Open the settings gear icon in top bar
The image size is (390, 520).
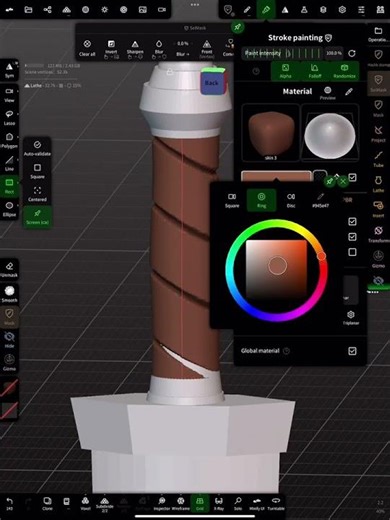click(x=342, y=9)
